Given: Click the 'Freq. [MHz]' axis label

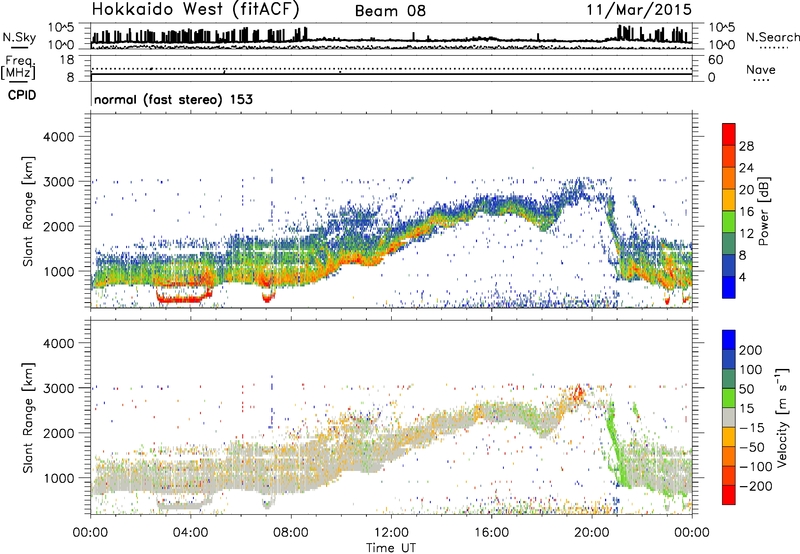Looking at the screenshot, I should (19, 67).
